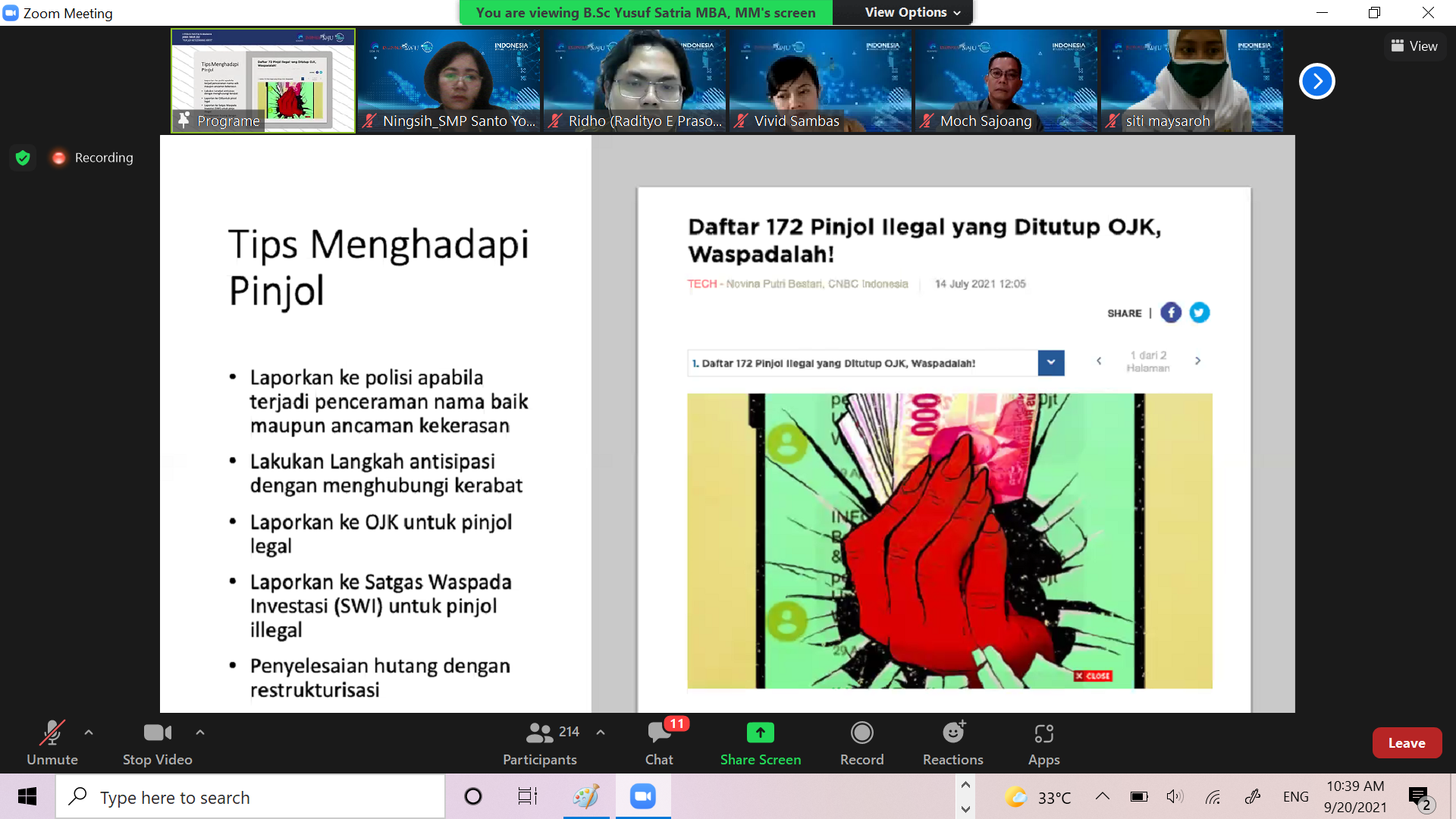Open the article page selector dropdown arrow

(x=1051, y=362)
